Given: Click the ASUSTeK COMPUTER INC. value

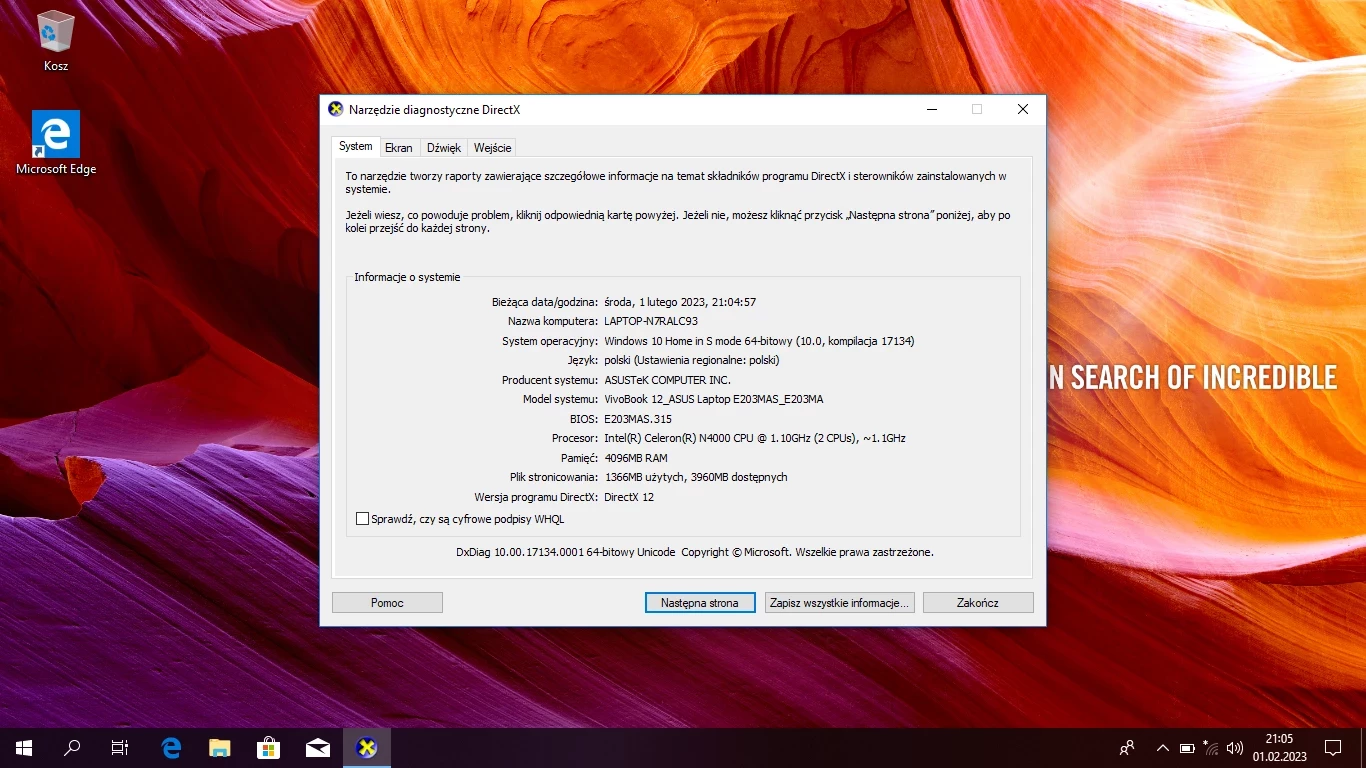Looking at the screenshot, I should (667, 380).
